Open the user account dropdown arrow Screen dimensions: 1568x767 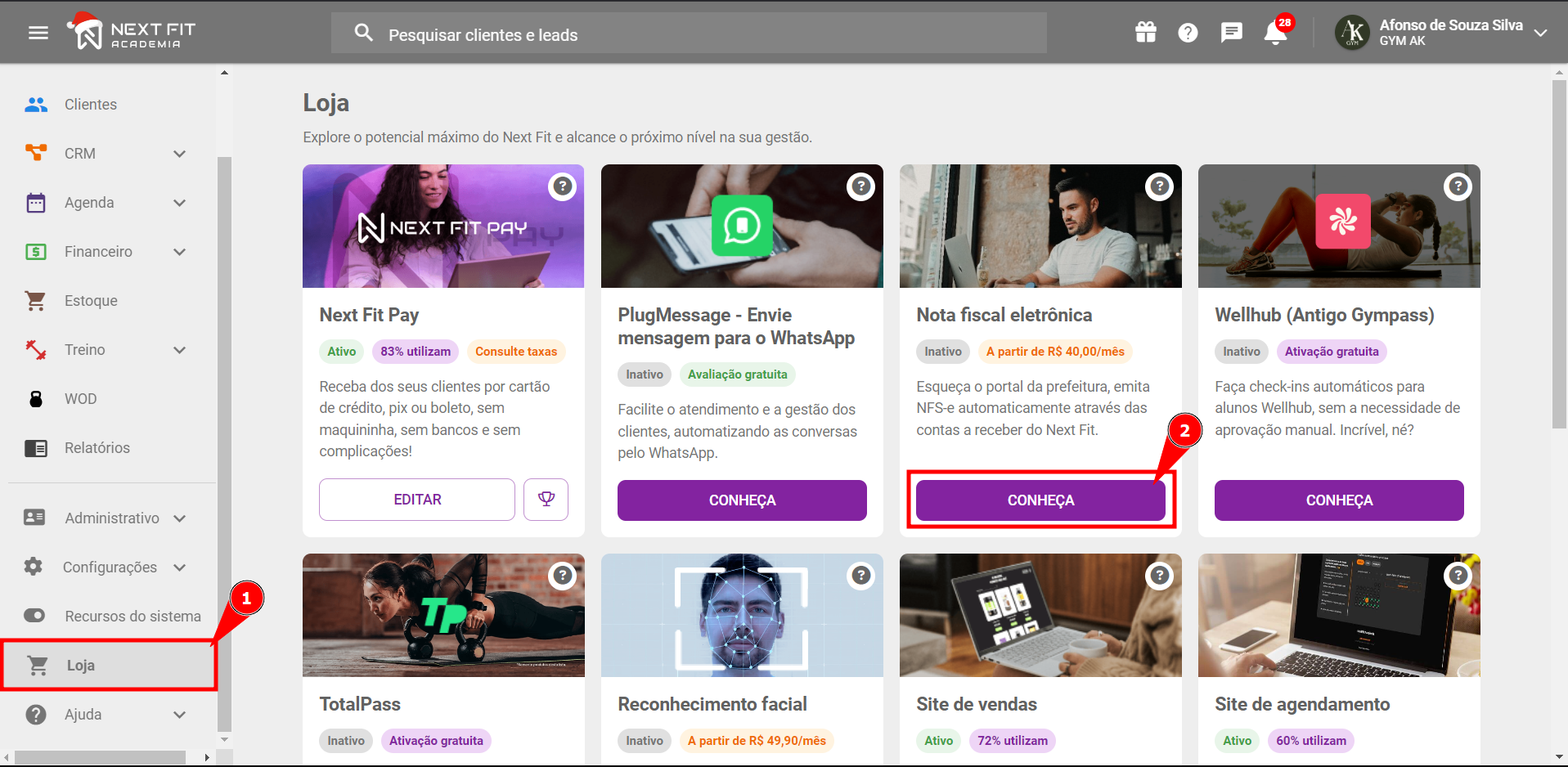[1541, 33]
